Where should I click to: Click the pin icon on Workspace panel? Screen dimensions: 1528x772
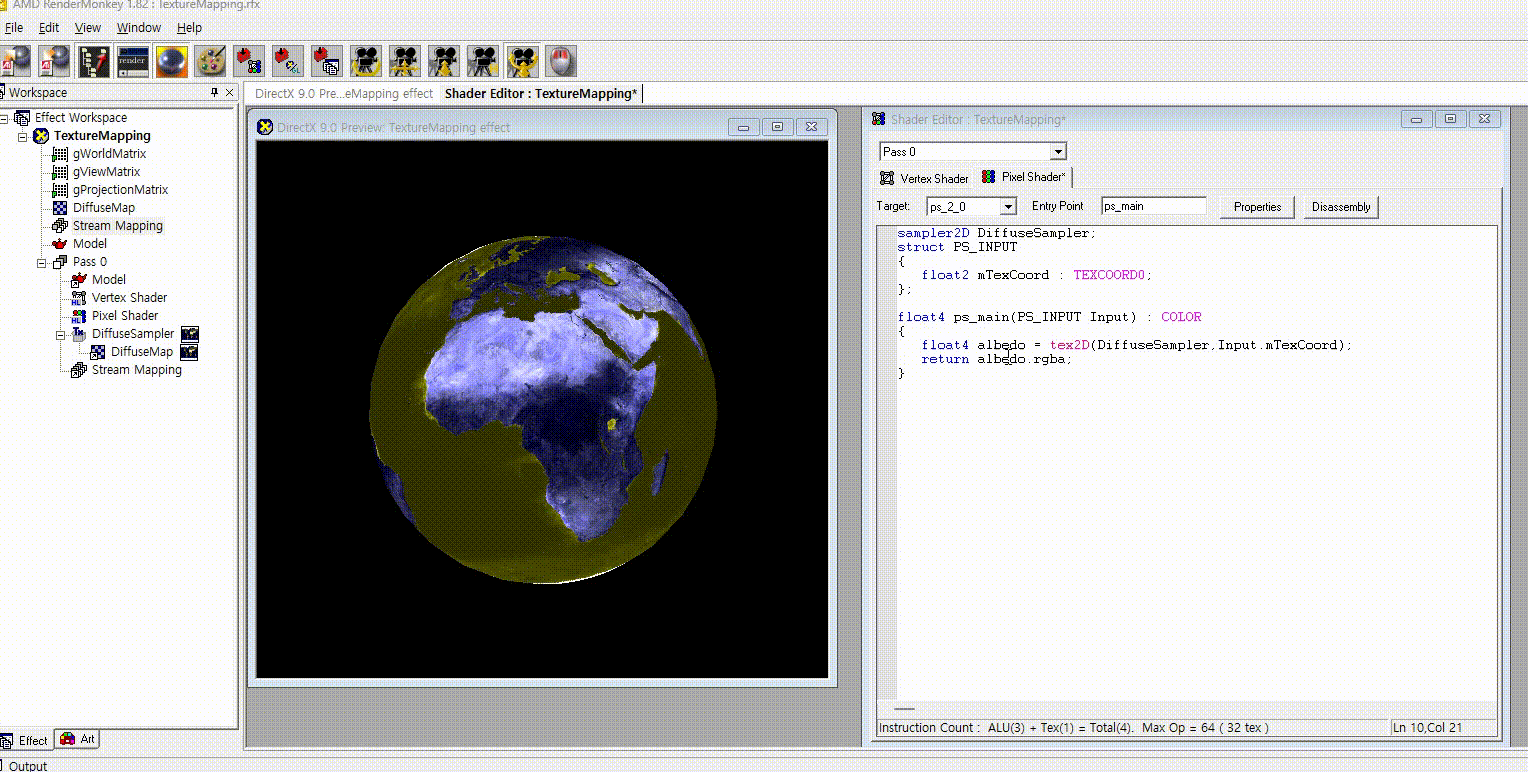tap(214, 92)
